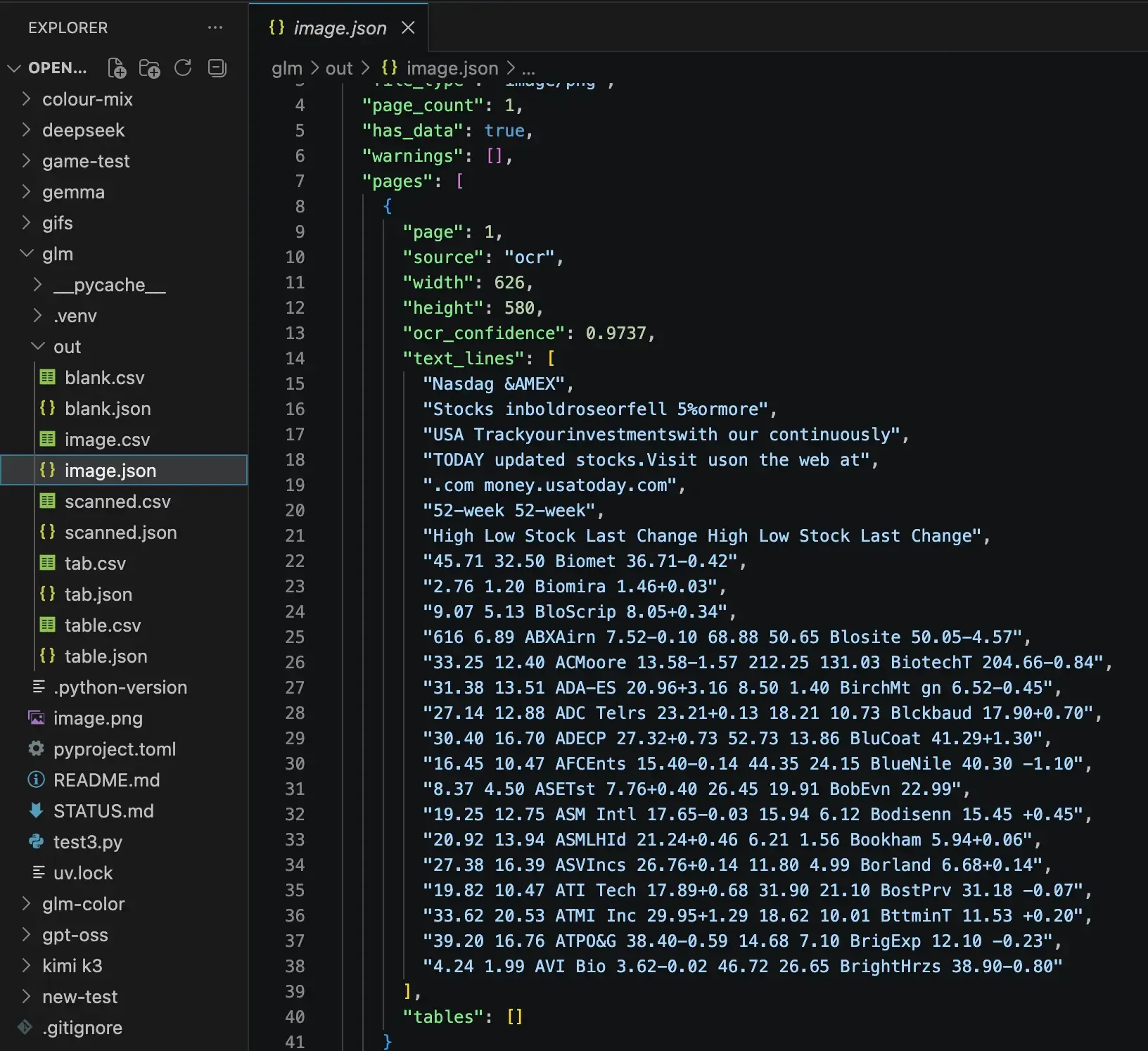
Task: Click the "tables" key on line 40
Action: pos(442,1017)
